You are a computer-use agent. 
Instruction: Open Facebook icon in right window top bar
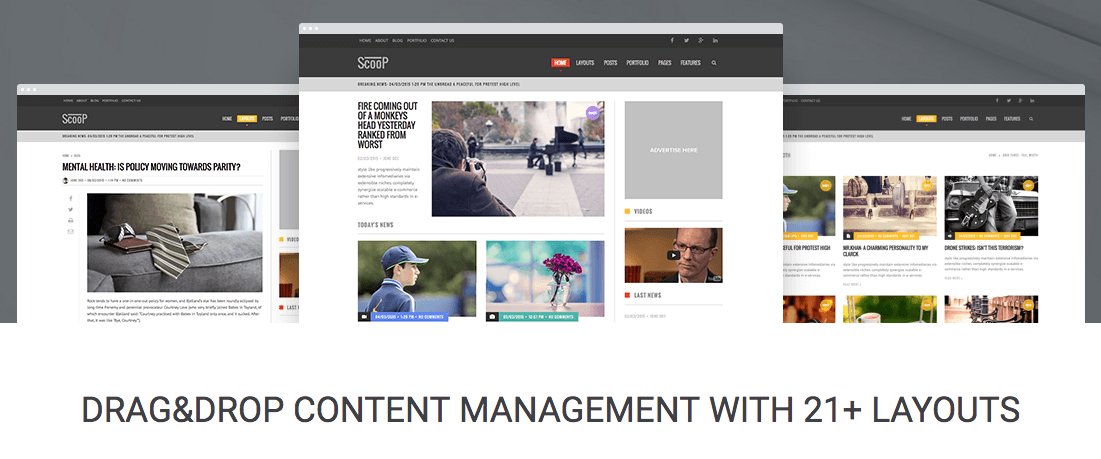coord(997,100)
